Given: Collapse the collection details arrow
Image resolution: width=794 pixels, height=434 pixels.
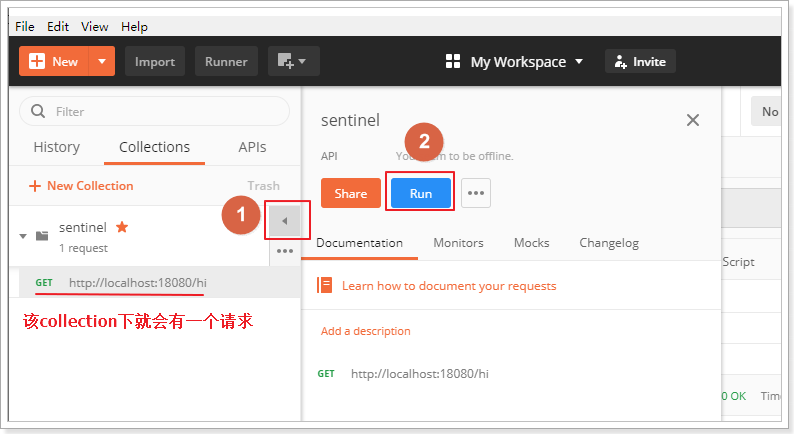Looking at the screenshot, I should tap(285, 221).
